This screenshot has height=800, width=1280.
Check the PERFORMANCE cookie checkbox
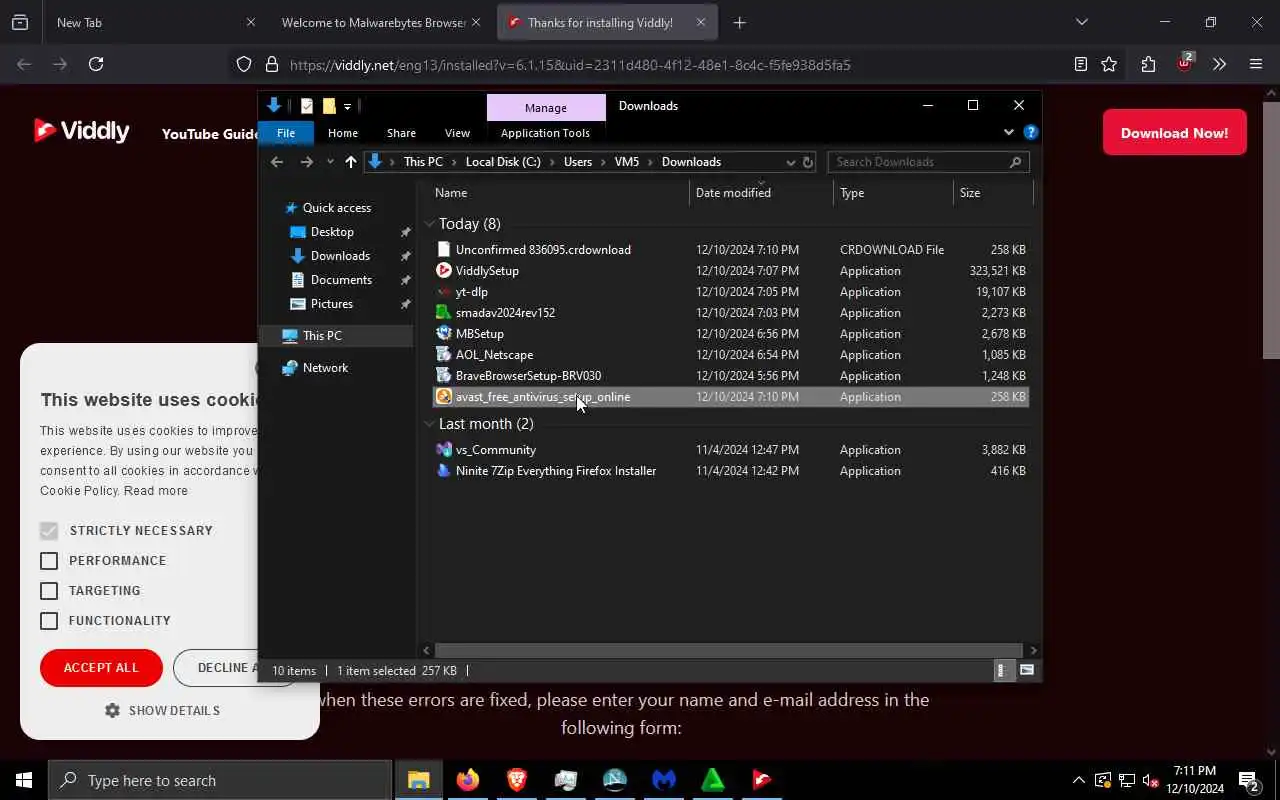(x=49, y=561)
